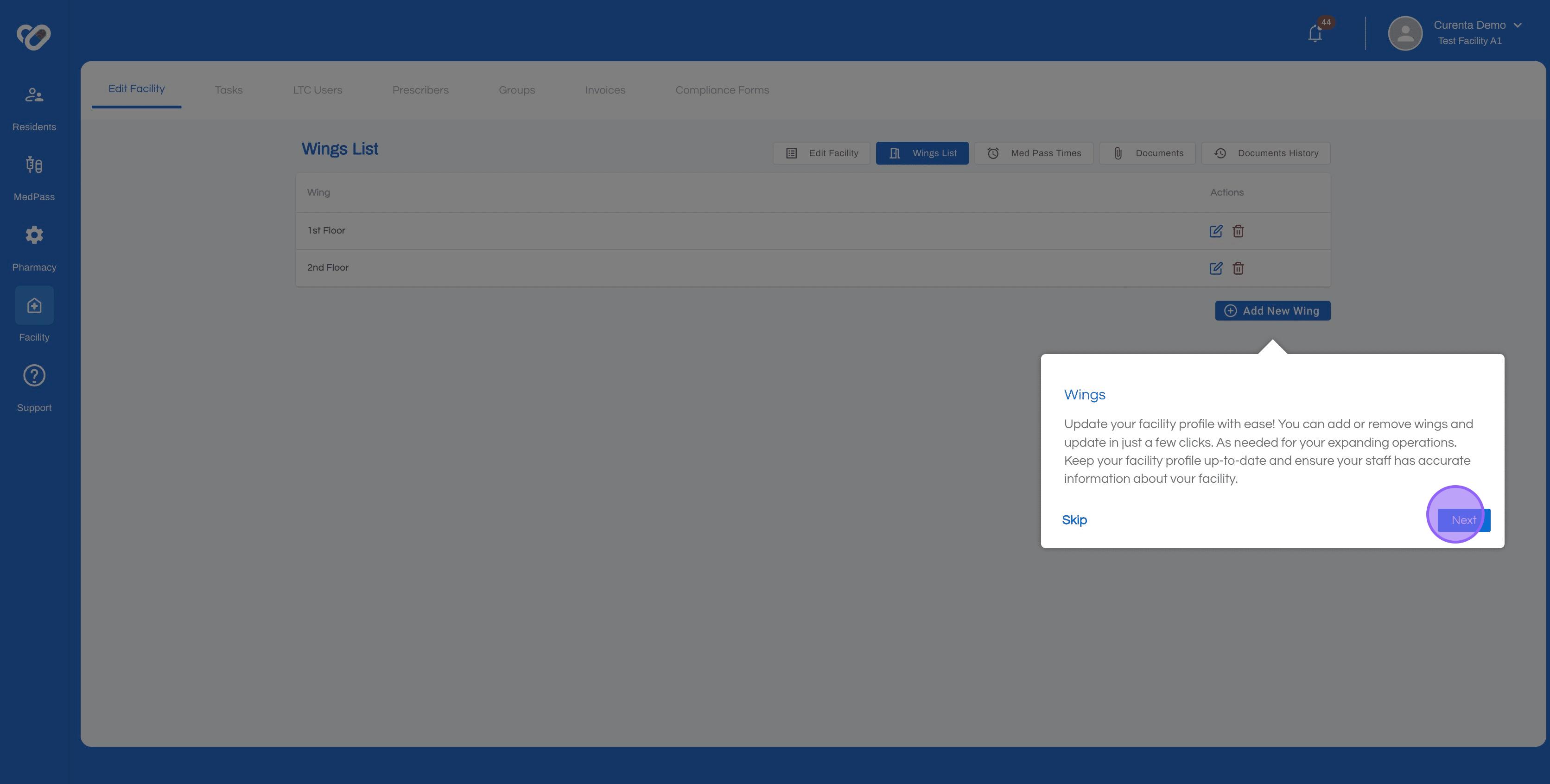This screenshot has width=1550, height=784.
Task: Click Skip in the Wings tooltip
Action: coord(1074,520)
